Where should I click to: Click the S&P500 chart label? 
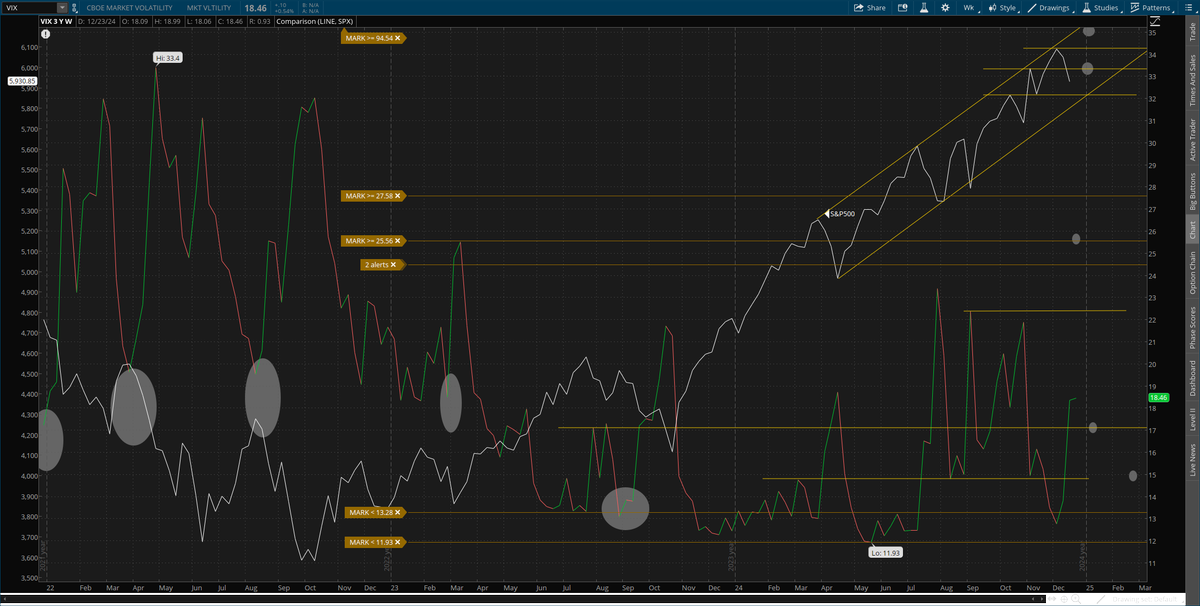(844, 214)
